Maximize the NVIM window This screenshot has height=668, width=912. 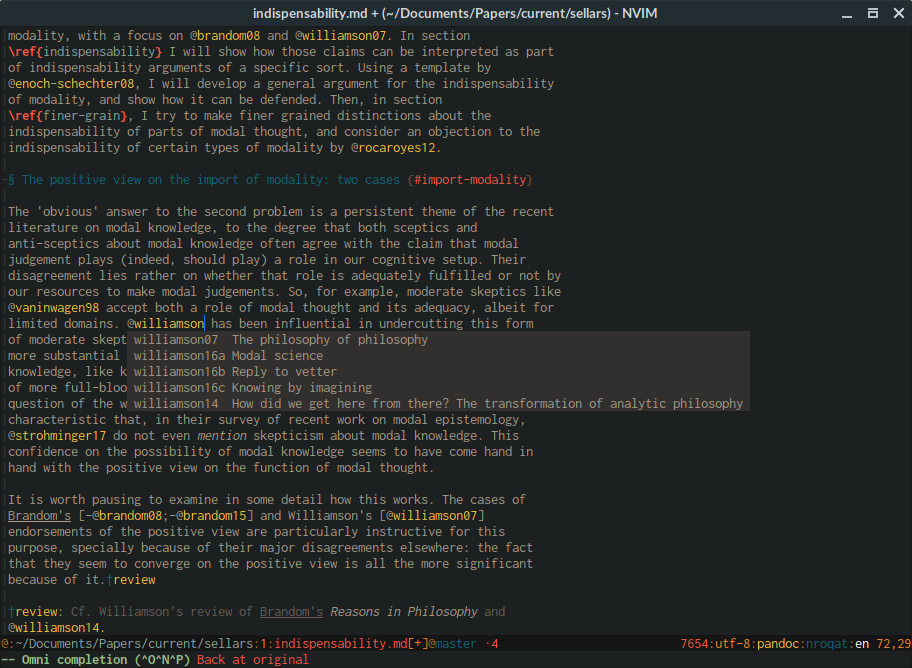point(871,13)
